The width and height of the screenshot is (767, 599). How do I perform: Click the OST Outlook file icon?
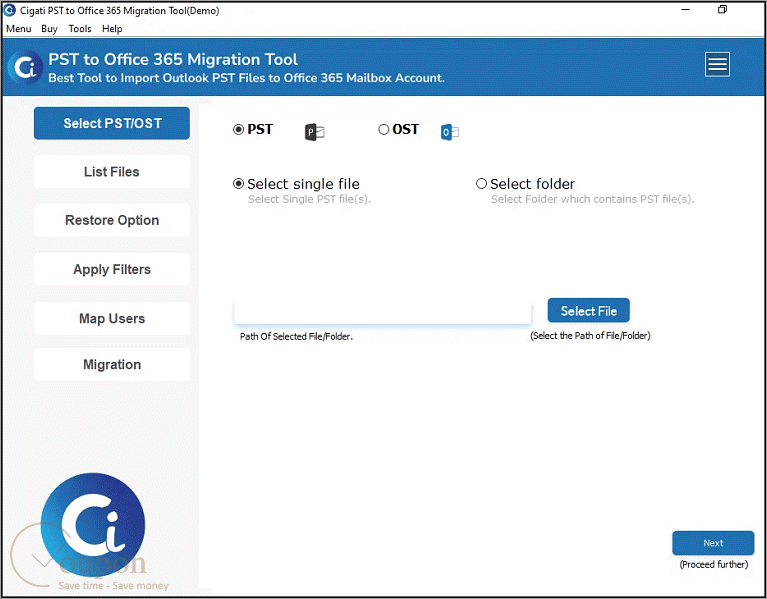tap(450, 132)
